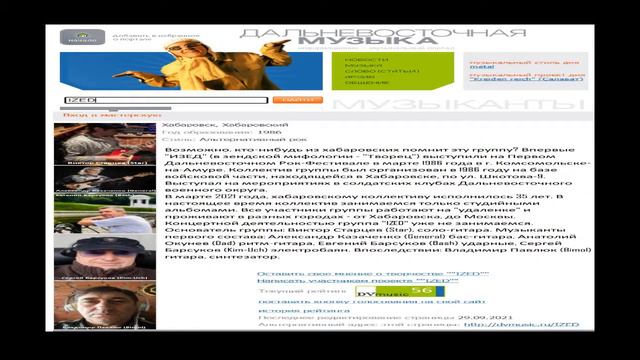Viewport: 640px width, 360px height.
Task: Click the gray 'начало' home icon
Action: [x=82, y=37]
